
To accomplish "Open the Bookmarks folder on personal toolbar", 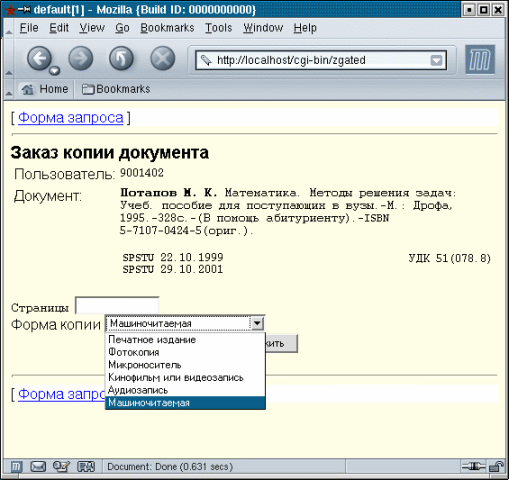I will pyautogui.click(x=116, y=89).
